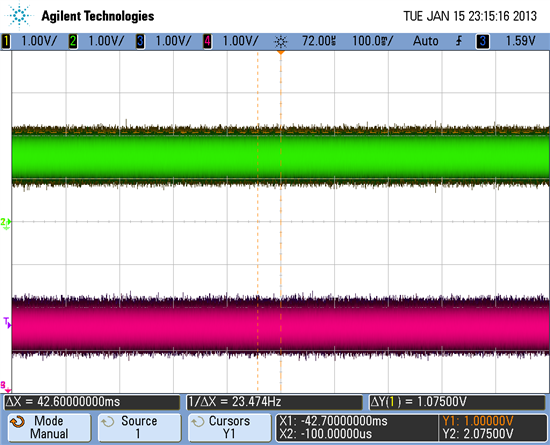Viewport: 550px width, 445px height.
Task: Select the channel 1 yellow indicator
Action: click(6, 41)
